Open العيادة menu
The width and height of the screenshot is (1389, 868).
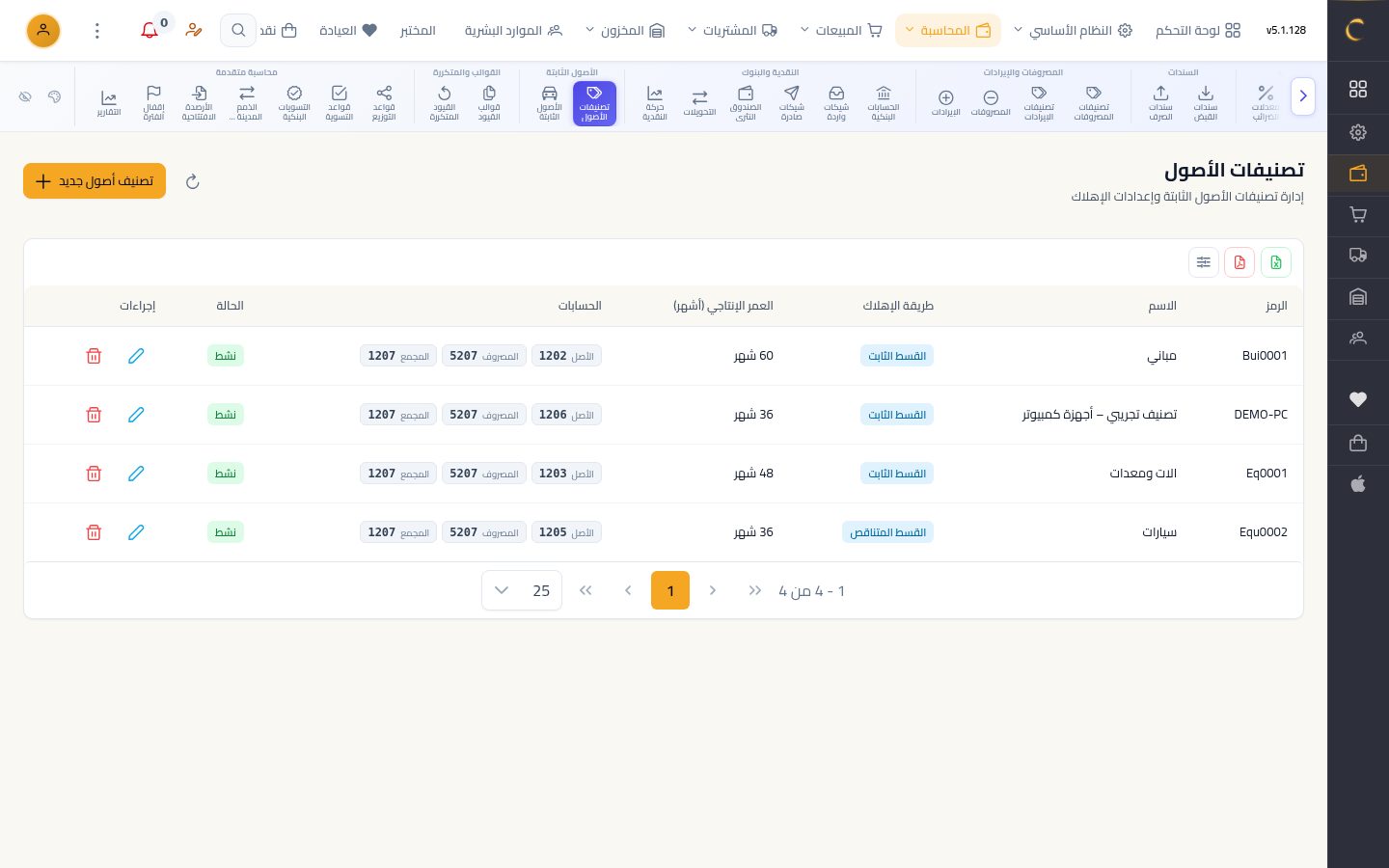348,31
